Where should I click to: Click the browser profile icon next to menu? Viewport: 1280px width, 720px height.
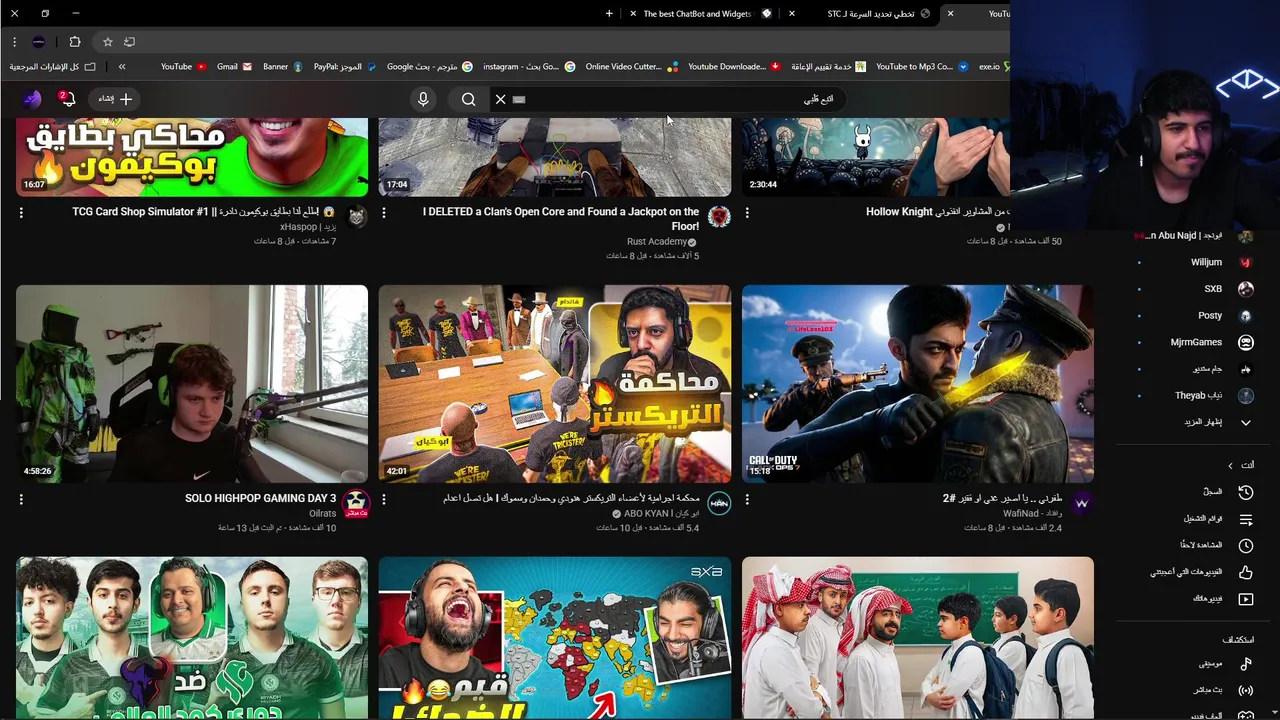coord(39,42)
